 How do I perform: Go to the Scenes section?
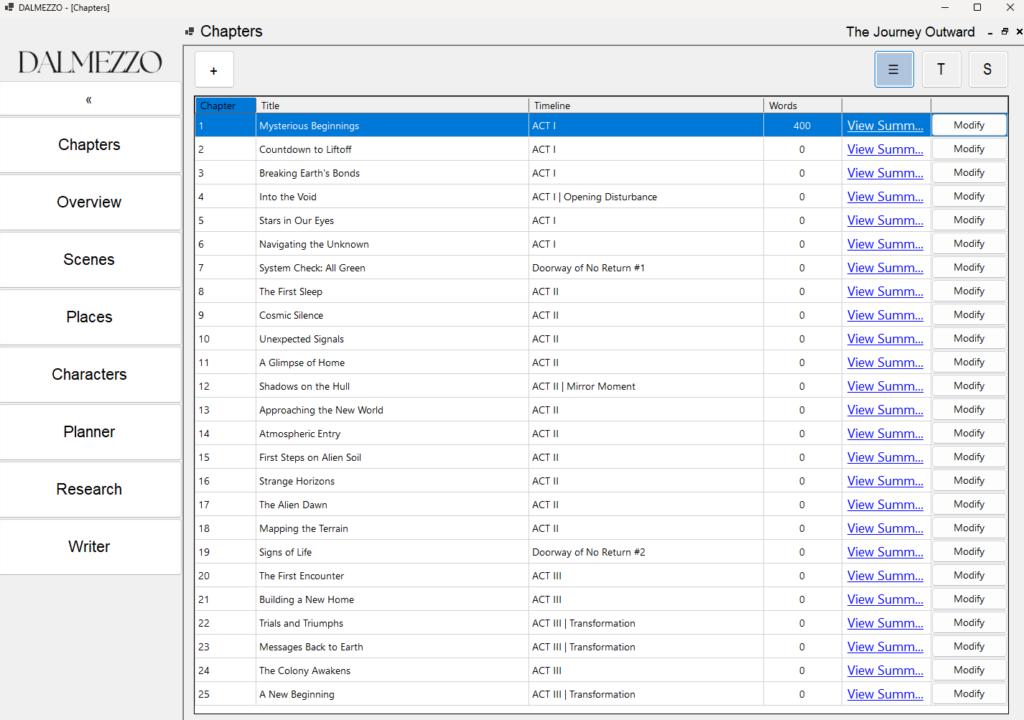point(89,259)
